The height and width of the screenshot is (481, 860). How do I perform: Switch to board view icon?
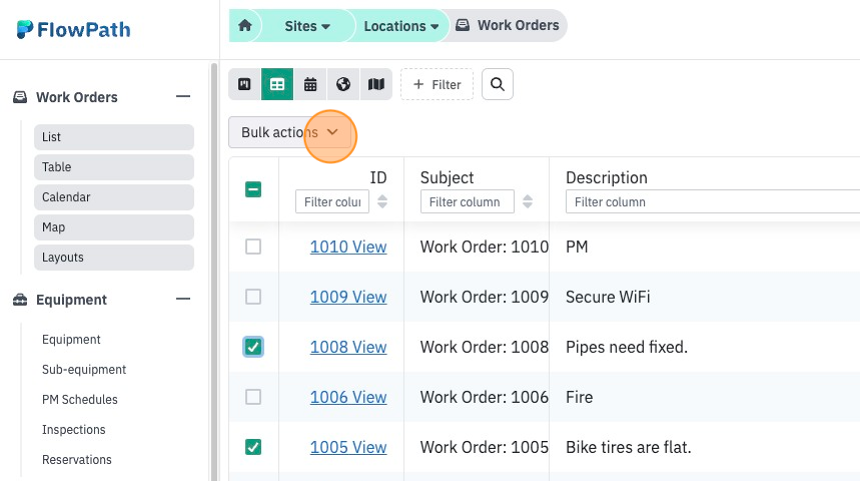click(245, 84)
